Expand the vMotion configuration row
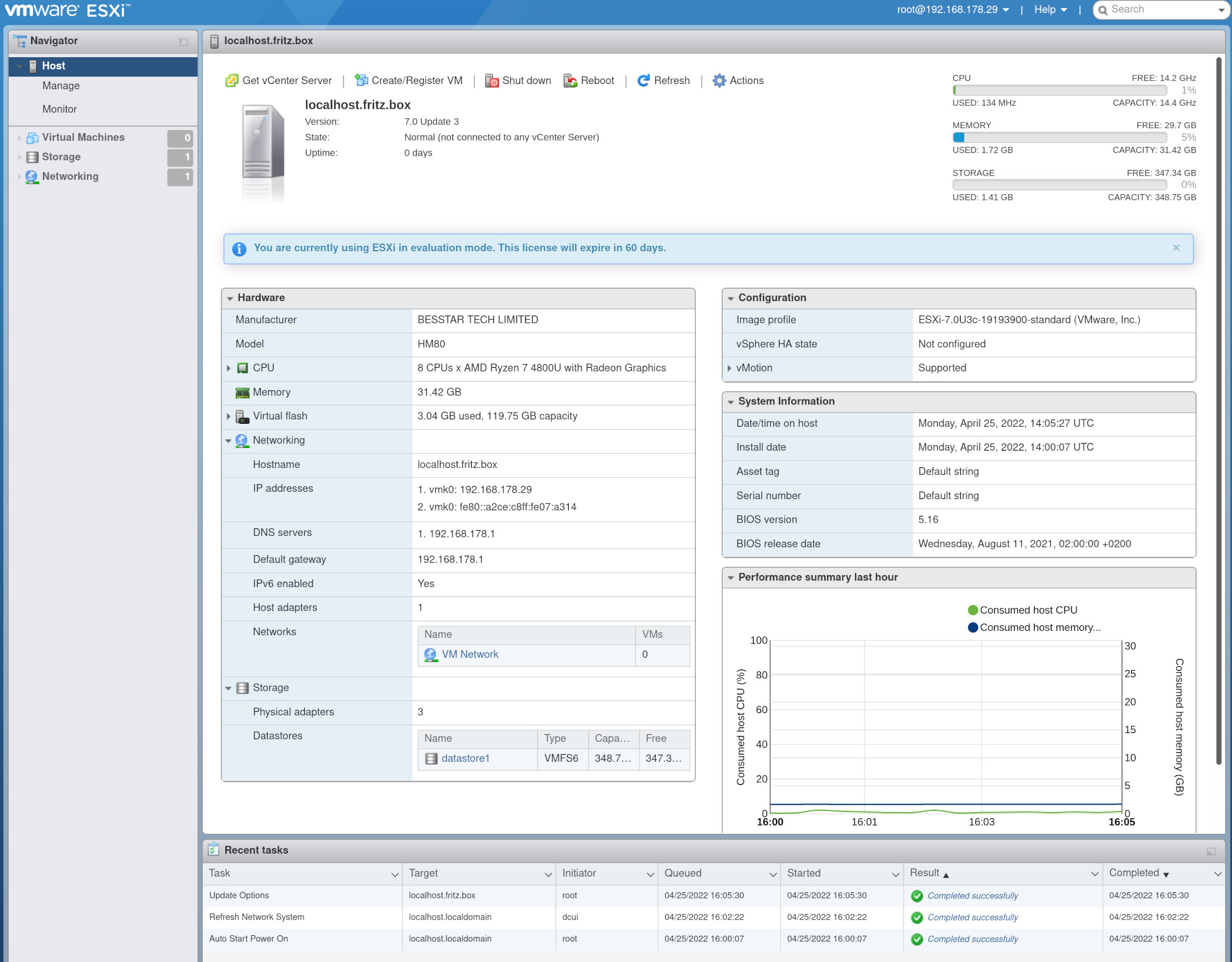The width and height of the screenshot is (1232, 962). coord(729,368)
